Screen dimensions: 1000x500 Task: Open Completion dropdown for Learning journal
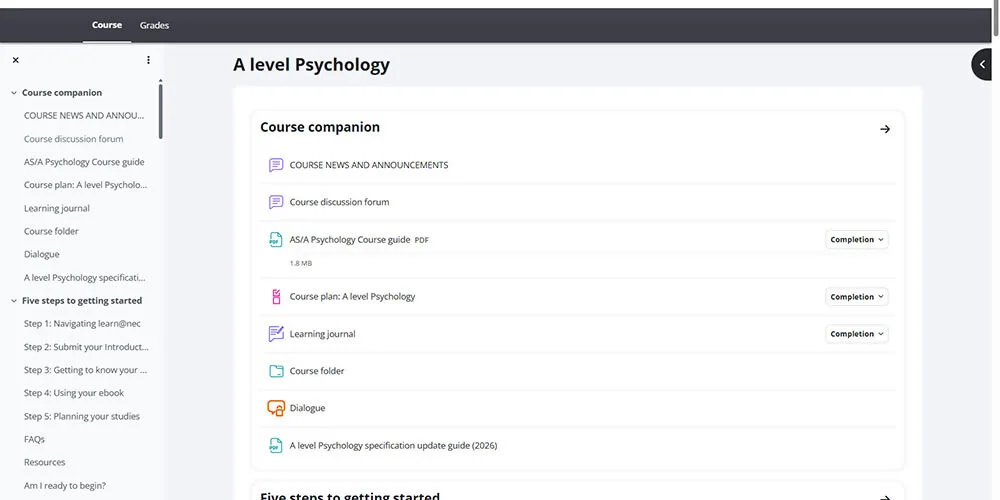pos(857,334)
